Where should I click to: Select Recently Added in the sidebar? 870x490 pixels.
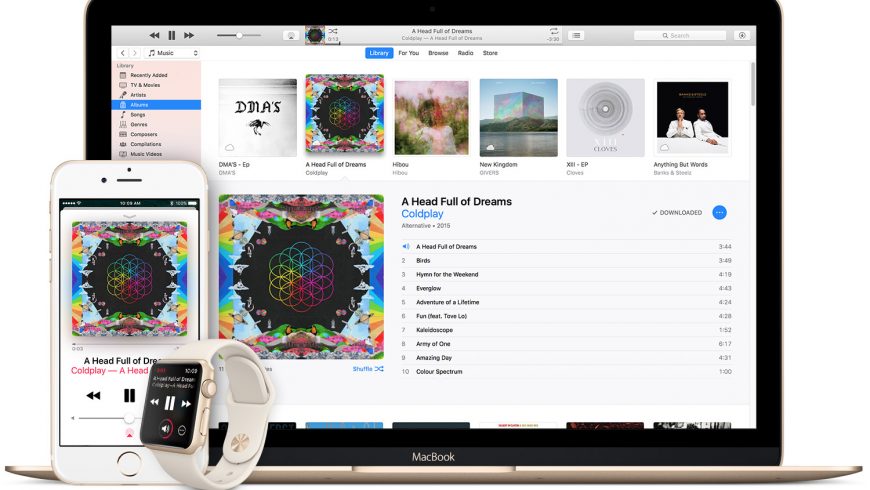point(156,75)
